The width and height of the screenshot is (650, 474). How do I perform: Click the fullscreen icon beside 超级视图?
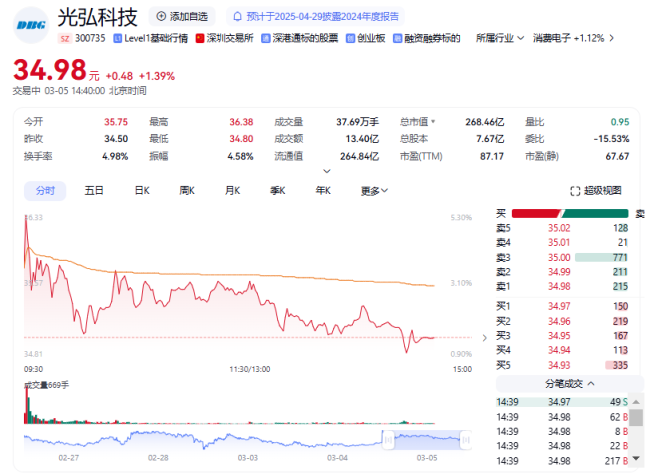[x=575, y=191]
